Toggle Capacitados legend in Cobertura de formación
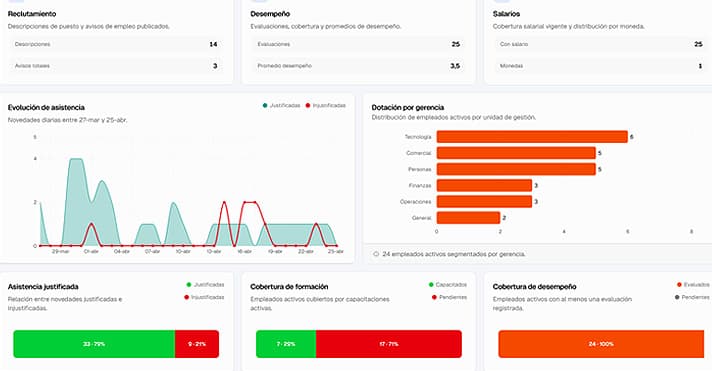This screenshot has width=712, height=371. click(x=448, y=285)
